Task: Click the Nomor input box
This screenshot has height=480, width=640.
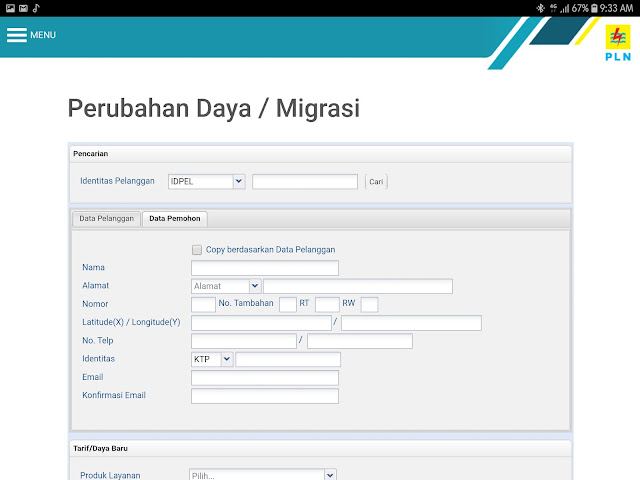Action: click(x=203, y=304)
